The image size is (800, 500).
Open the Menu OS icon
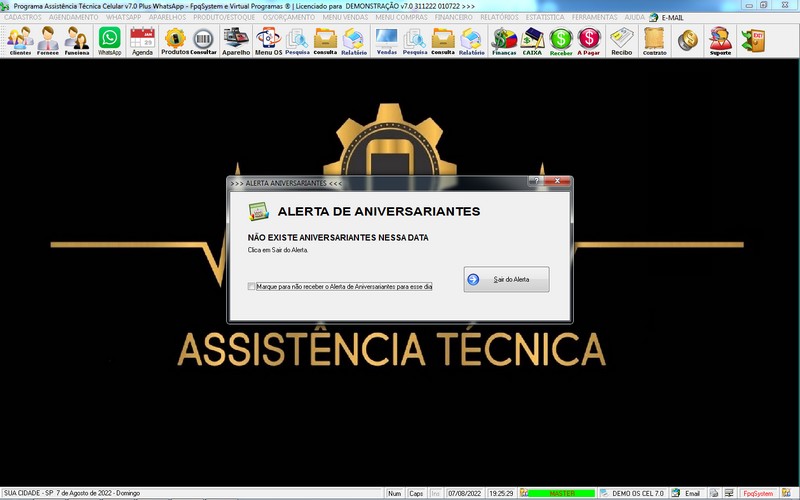click(x=268, y=41)
